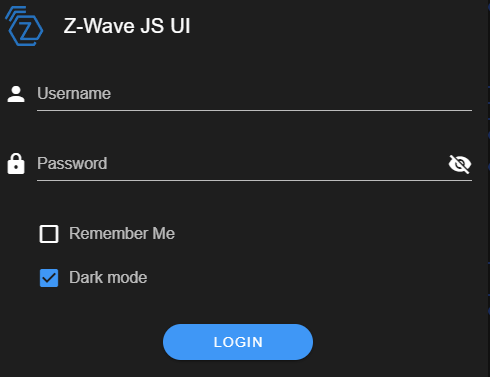Enable the Remember Me checkbox
Viewport: 490px width, 377px height.
click(49, 234)
